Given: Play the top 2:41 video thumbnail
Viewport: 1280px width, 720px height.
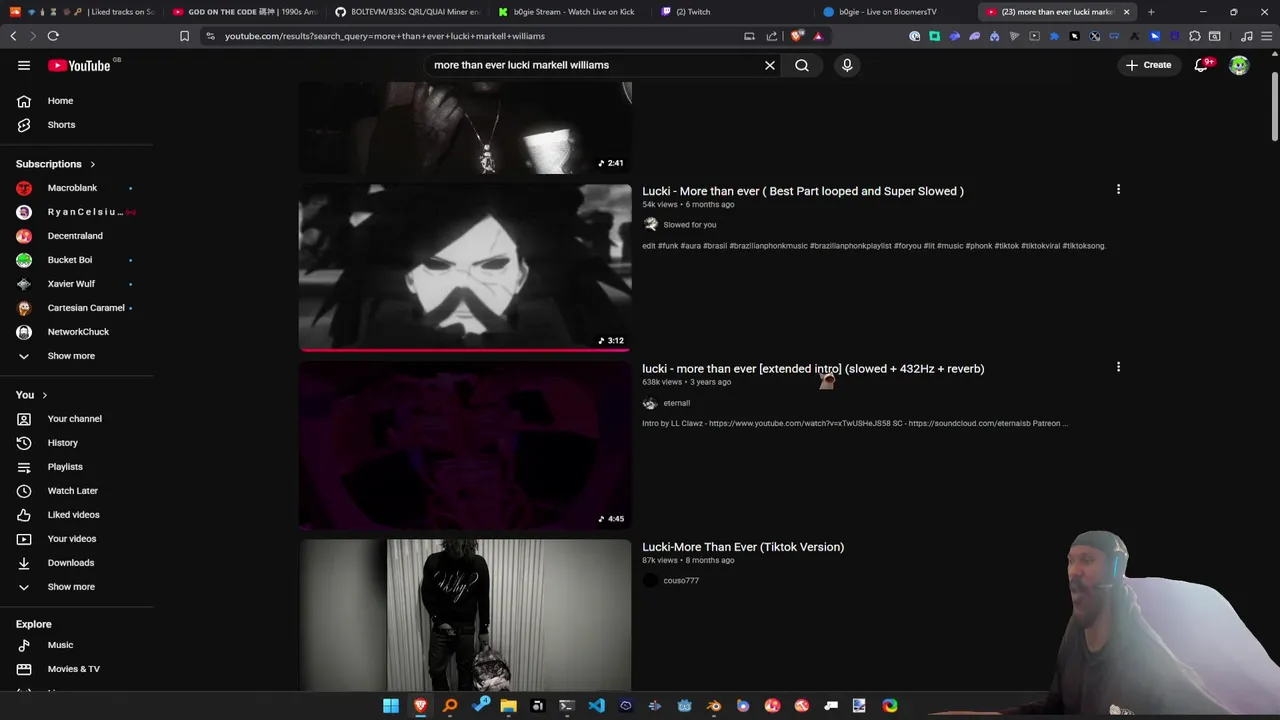Looking at the screenshot, I should [465, 128].
